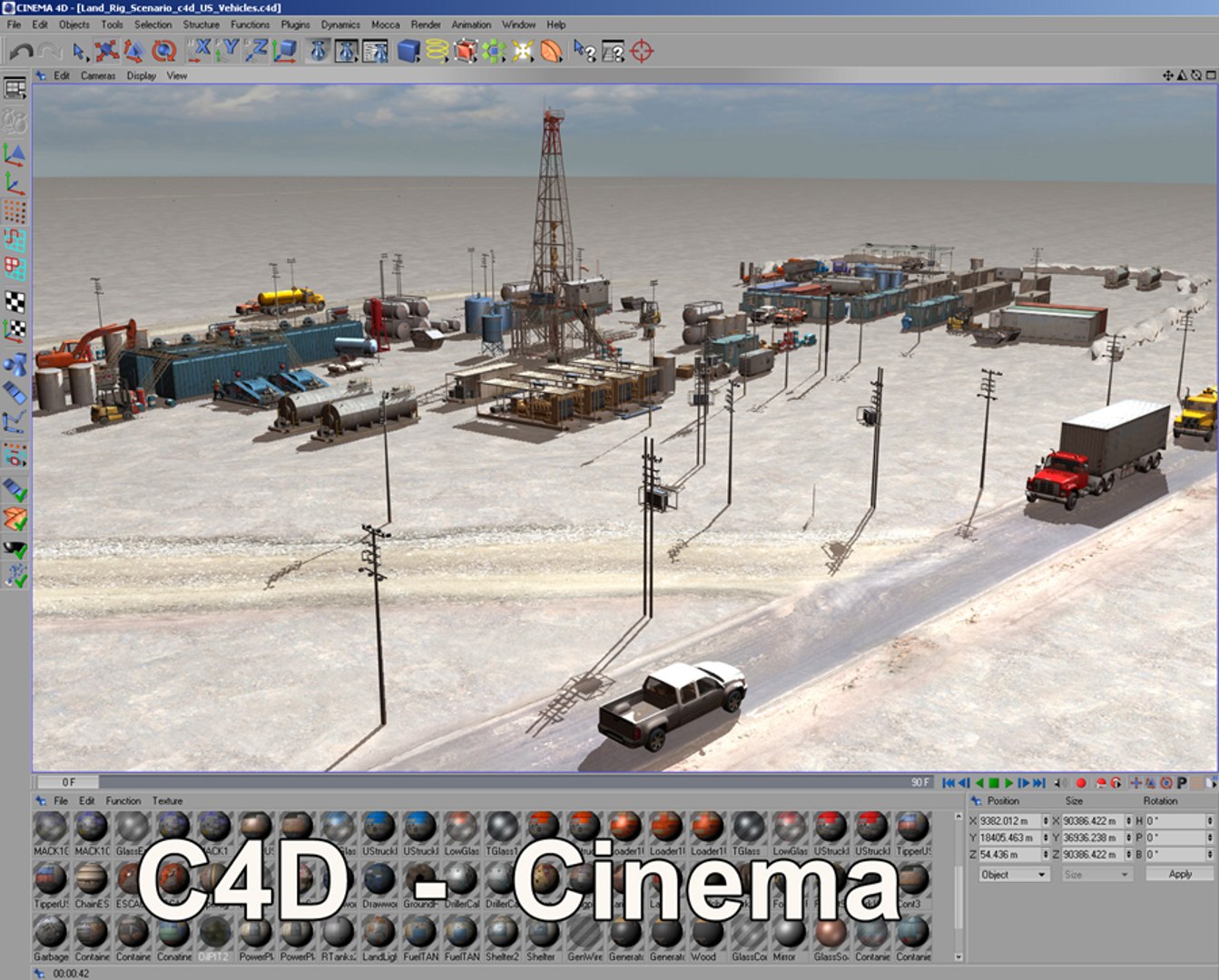This screenshot has height=980, width=1219.
Task: Click the layout chooser icon at sidebar top
Action: coord(15,89)
